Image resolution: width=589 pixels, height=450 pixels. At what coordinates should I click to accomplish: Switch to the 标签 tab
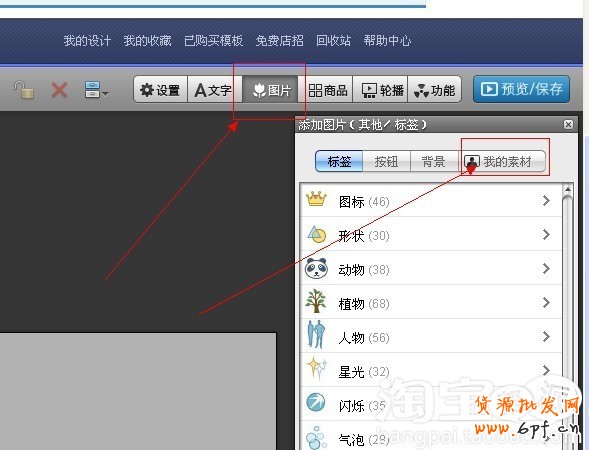(339, 162)
